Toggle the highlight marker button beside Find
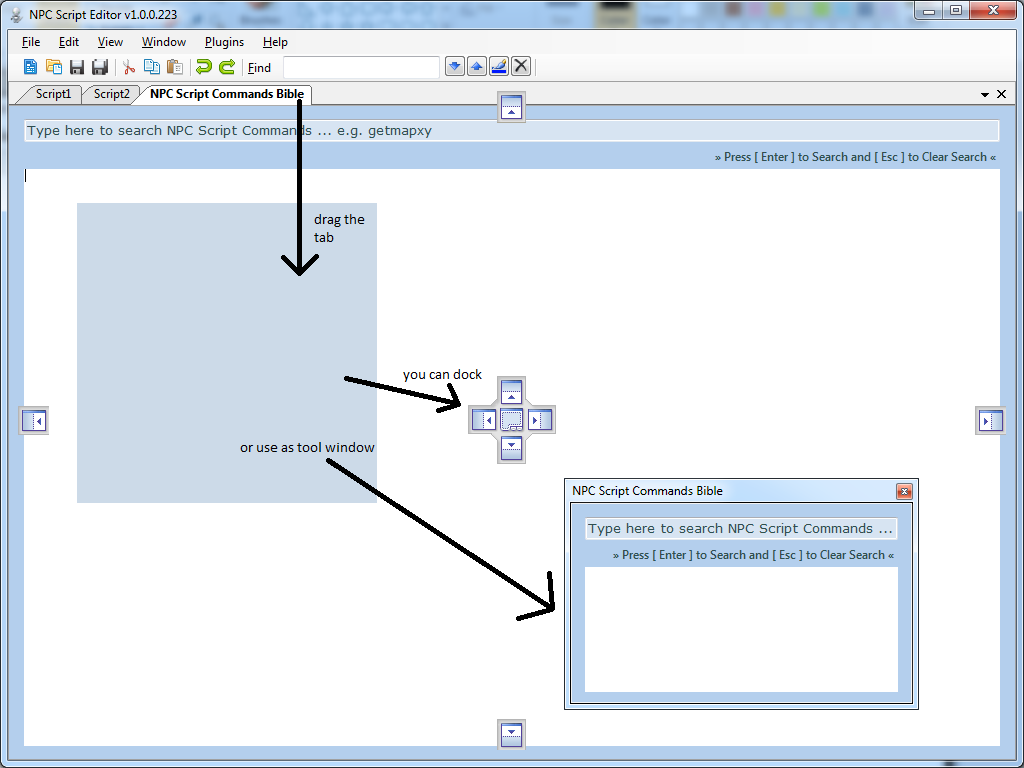The image size is (1024, 768). coord(499,67)
